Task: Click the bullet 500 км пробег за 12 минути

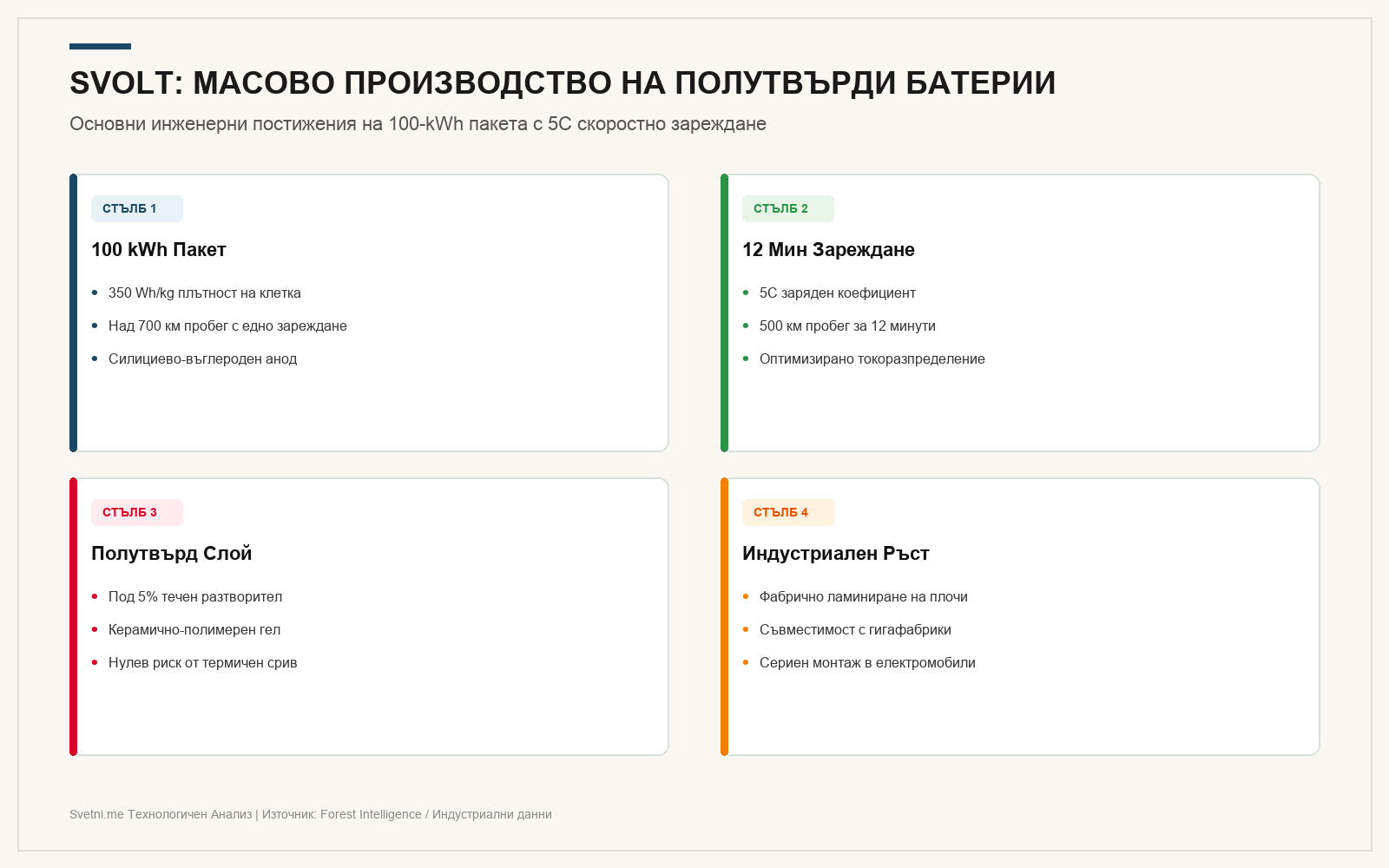Action: [847, 326]
